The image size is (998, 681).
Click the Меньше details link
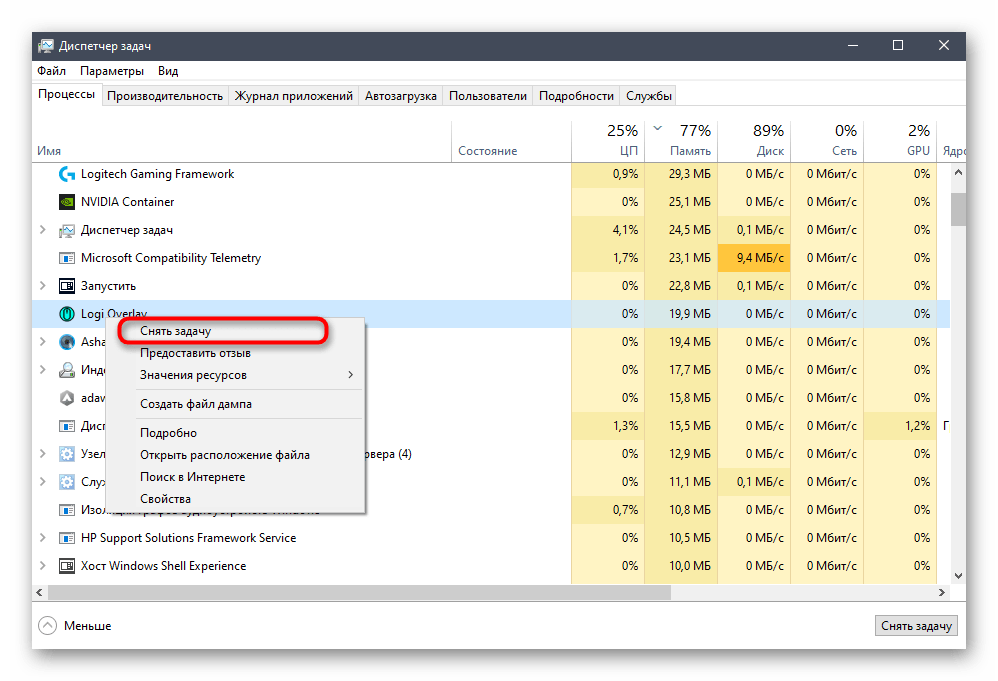[x=87, y=626]
